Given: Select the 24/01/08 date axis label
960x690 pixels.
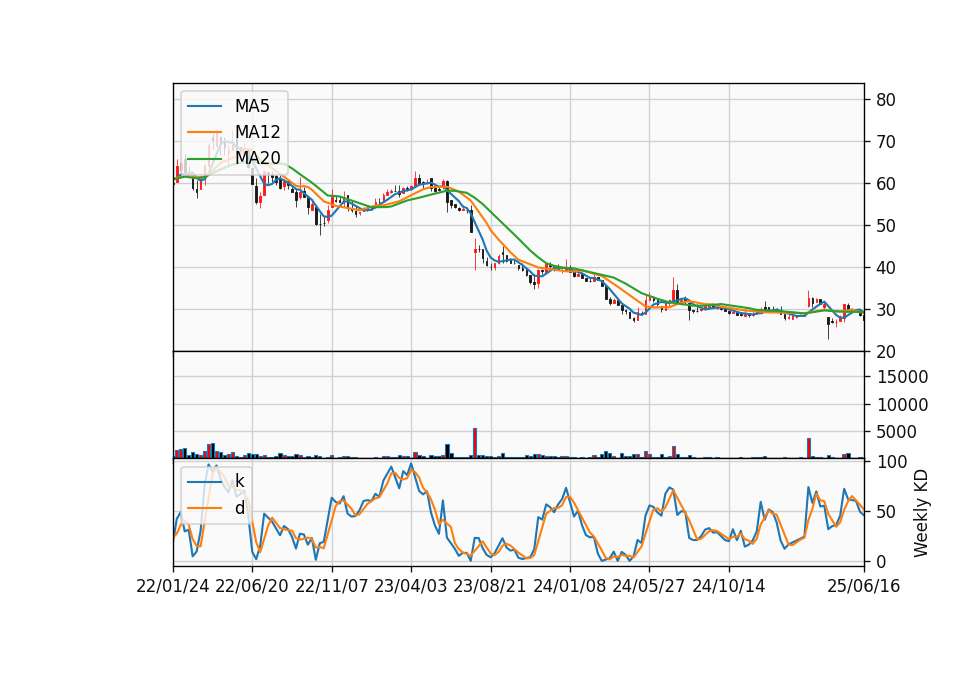Looking at the screenshot, I should 569,586.
